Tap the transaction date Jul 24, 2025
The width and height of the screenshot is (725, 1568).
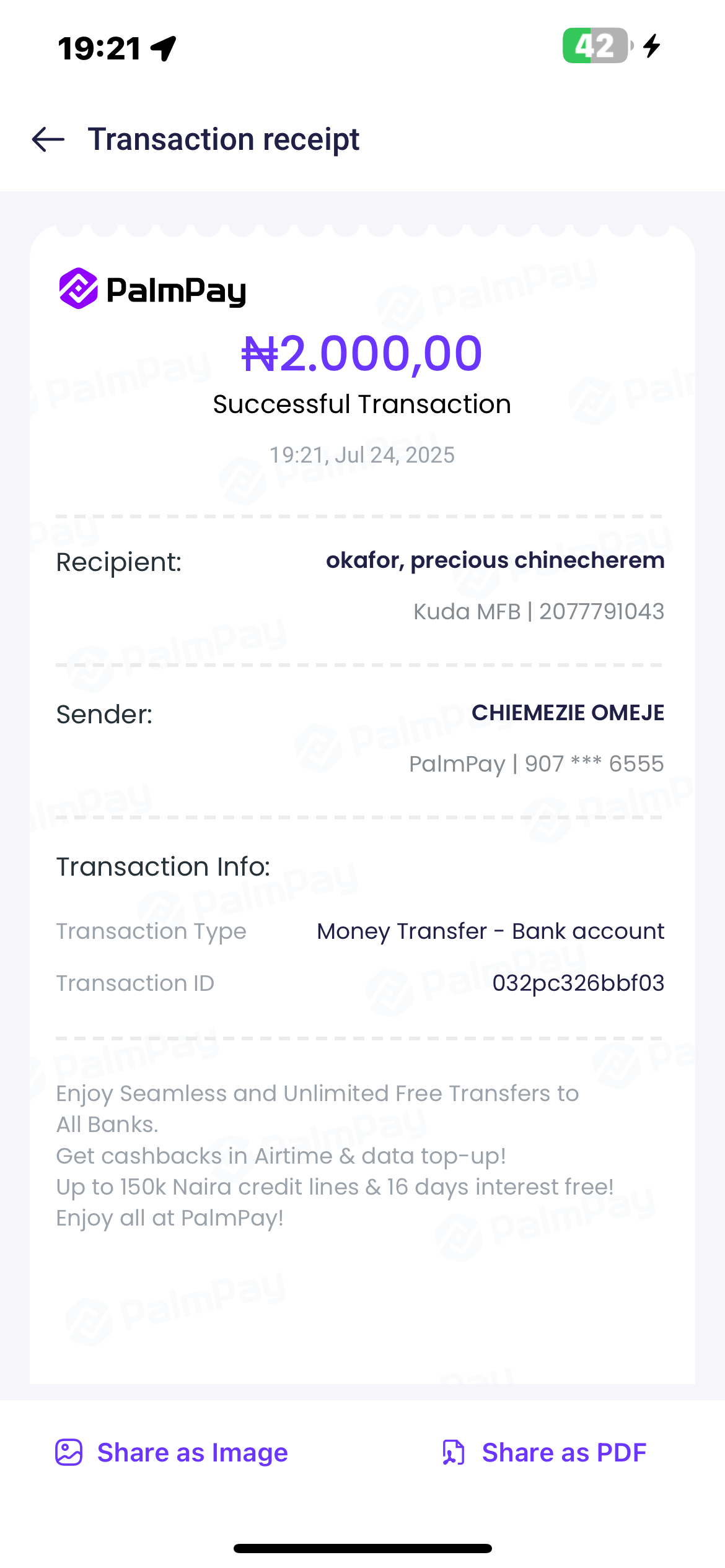tap(362, 455)
